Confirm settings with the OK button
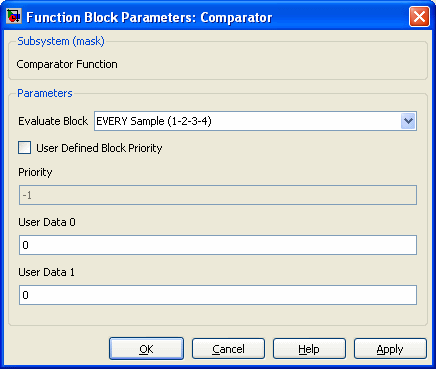Viewport: 436px width, 369px height. tap(146, 349)
